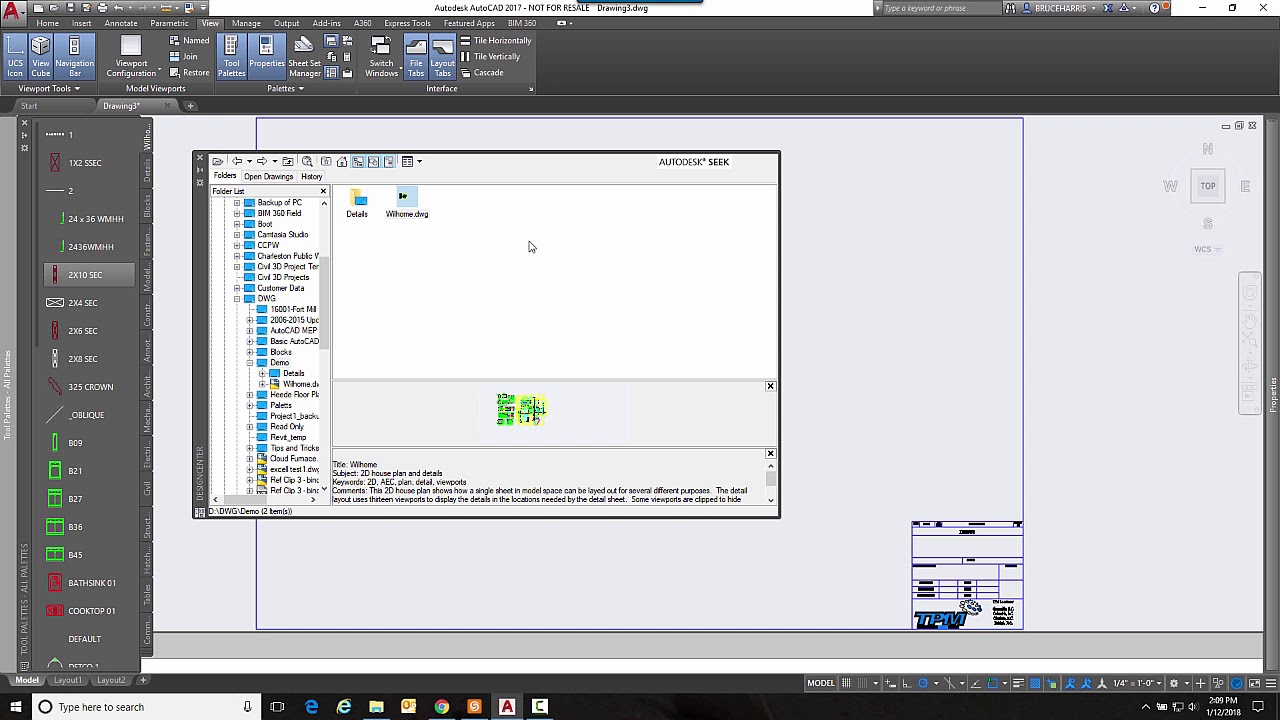Switch to History tab in DesignCenter
Image resolution: width=1280 pixels, height=720 pixels.
click(x=312, y=176)
